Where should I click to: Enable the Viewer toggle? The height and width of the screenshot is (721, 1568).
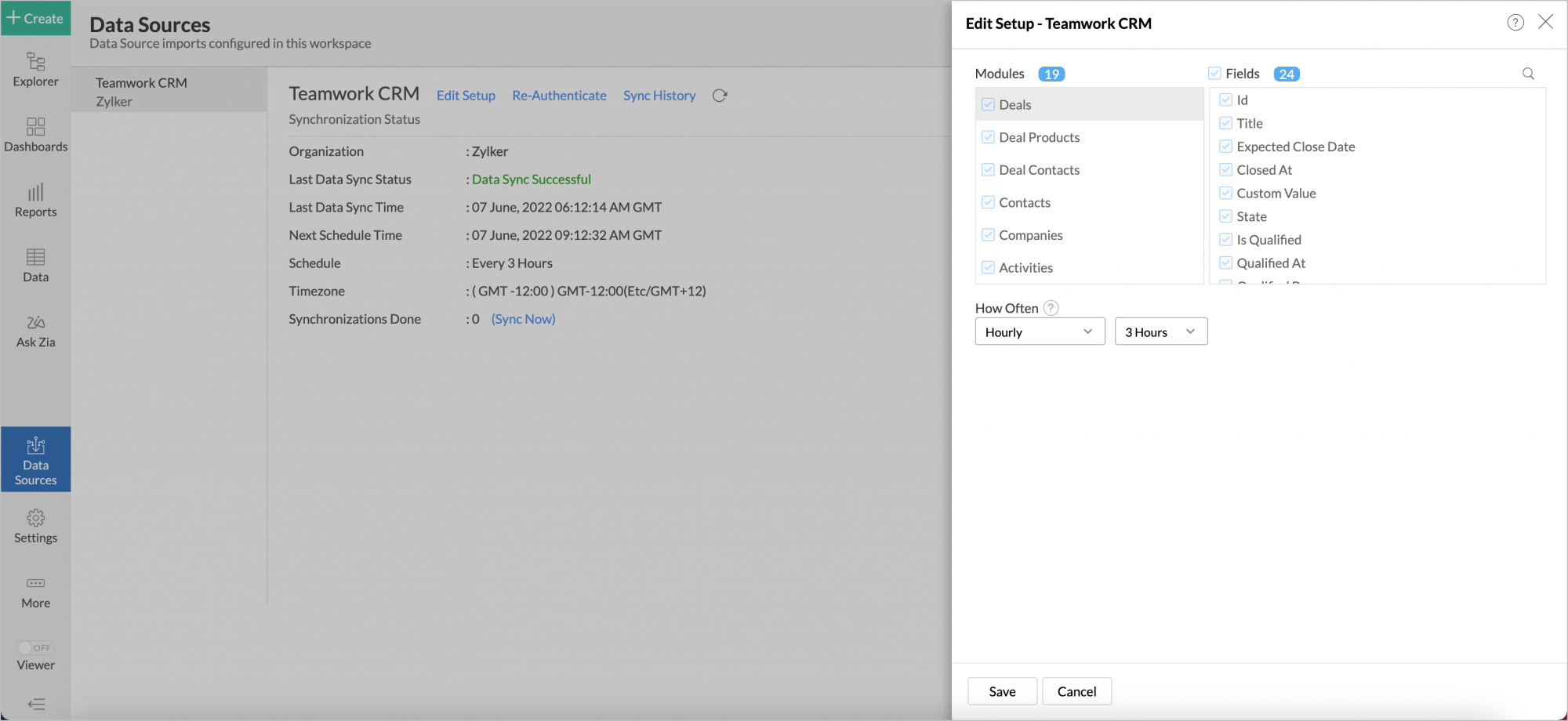(35, 647)
